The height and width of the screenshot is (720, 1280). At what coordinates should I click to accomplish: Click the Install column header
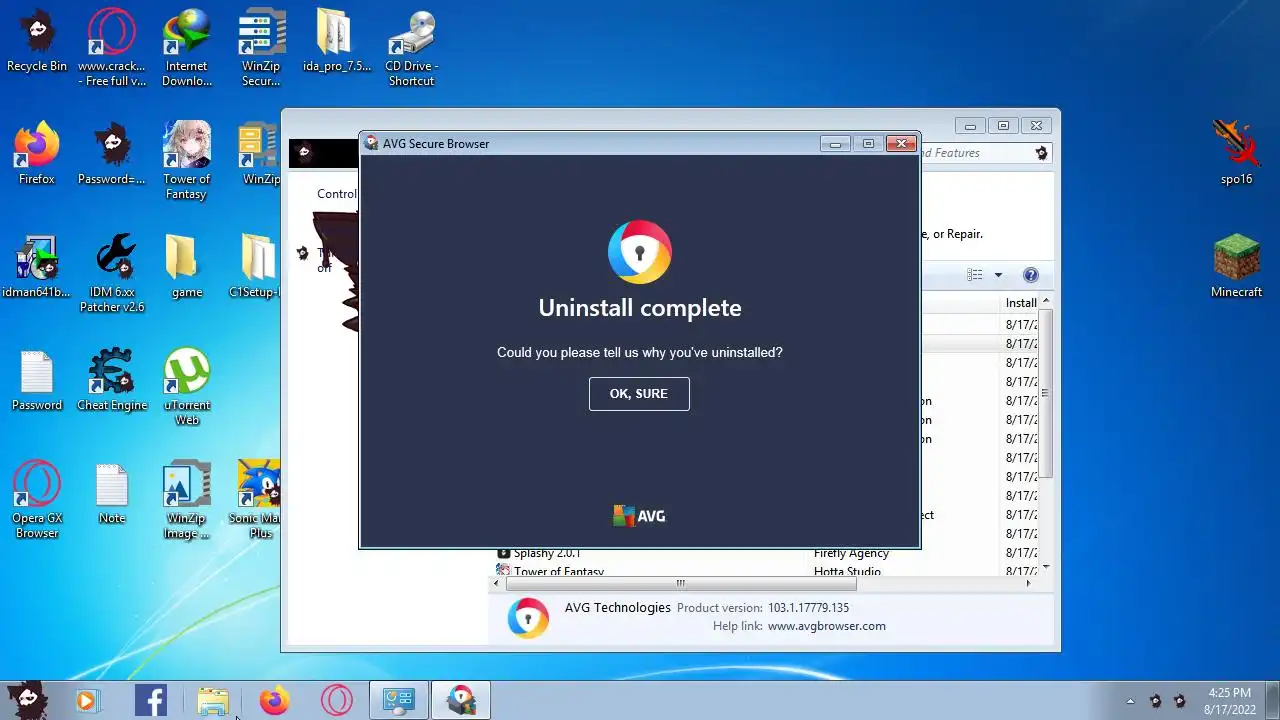click(x=1021, y=303)
